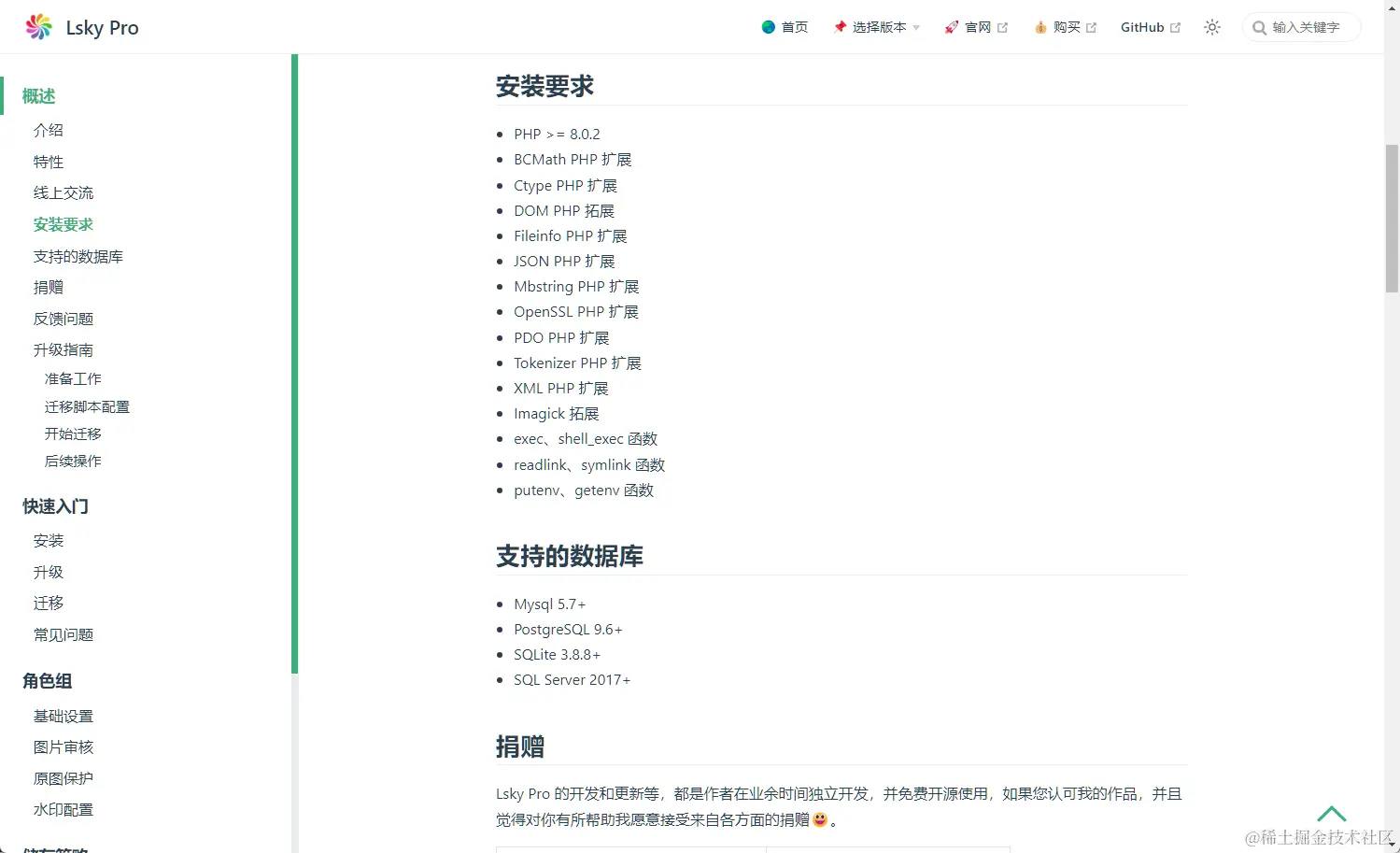Click the rocket icon beside 官网
Image resolution: width=1400 pixels, height=853 pixels.
[x=951, y=27]
